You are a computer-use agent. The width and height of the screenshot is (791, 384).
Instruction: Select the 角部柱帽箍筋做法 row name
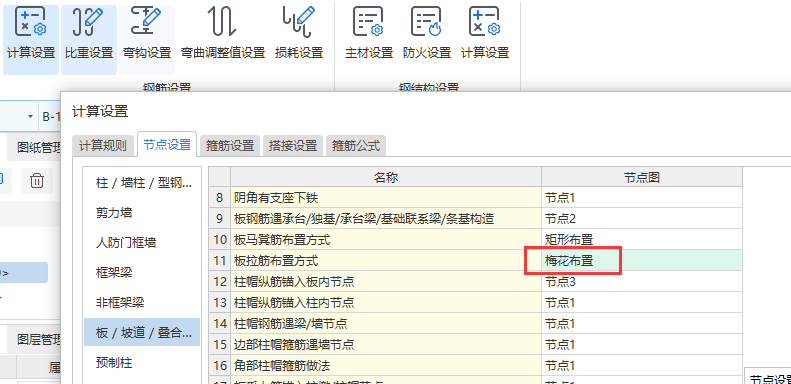(x=386, y=365)
